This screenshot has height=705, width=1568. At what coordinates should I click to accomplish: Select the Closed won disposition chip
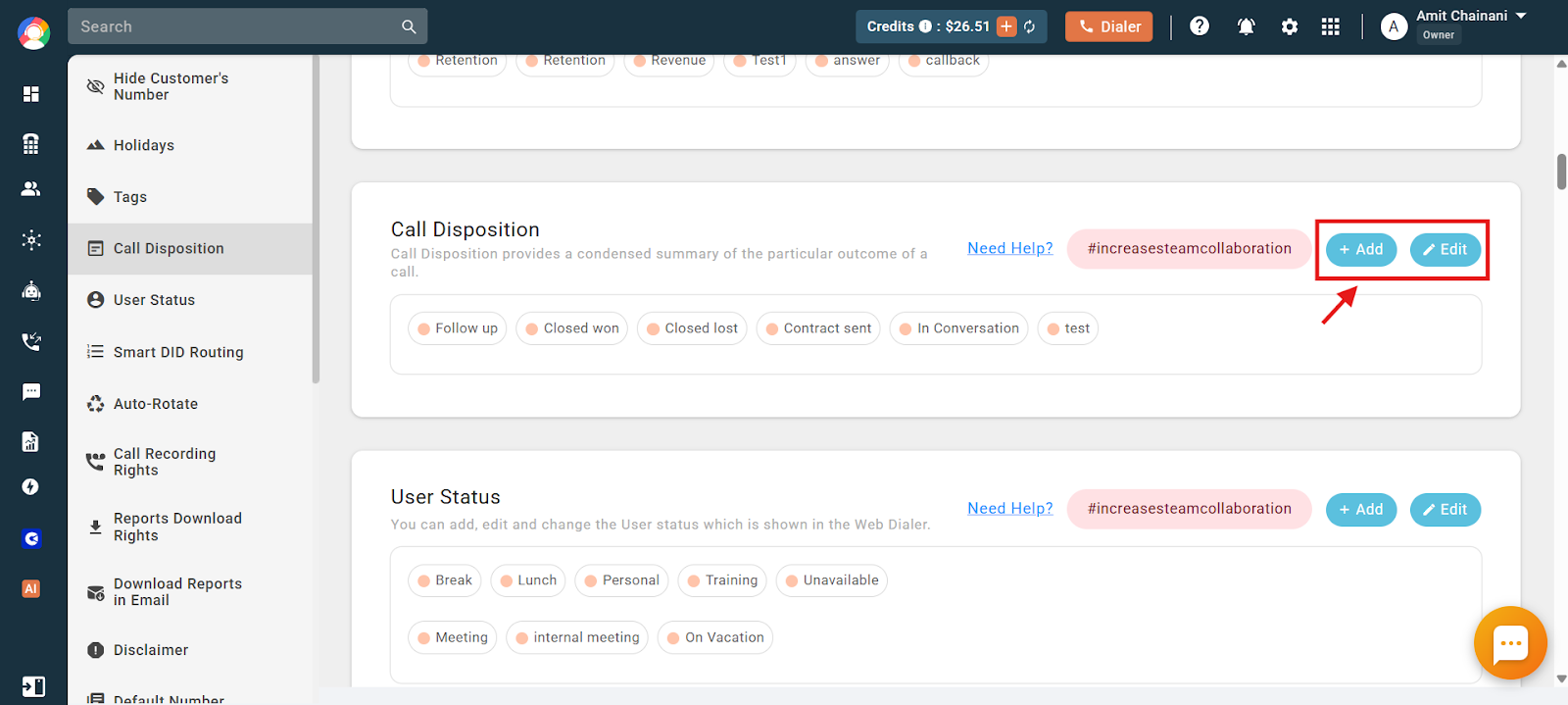pyautogui.click(x=571, y=328)
